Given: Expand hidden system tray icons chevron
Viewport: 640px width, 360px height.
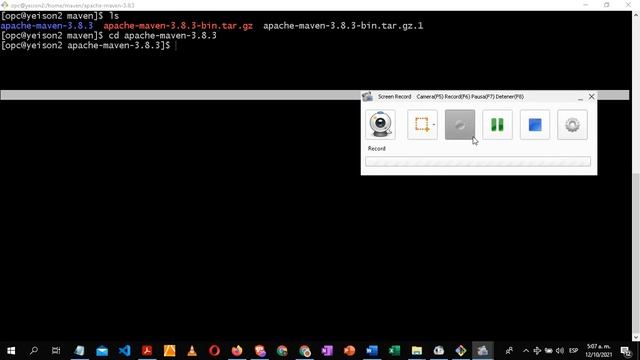Looking at the screenshot, I should (x=526, y=351).
